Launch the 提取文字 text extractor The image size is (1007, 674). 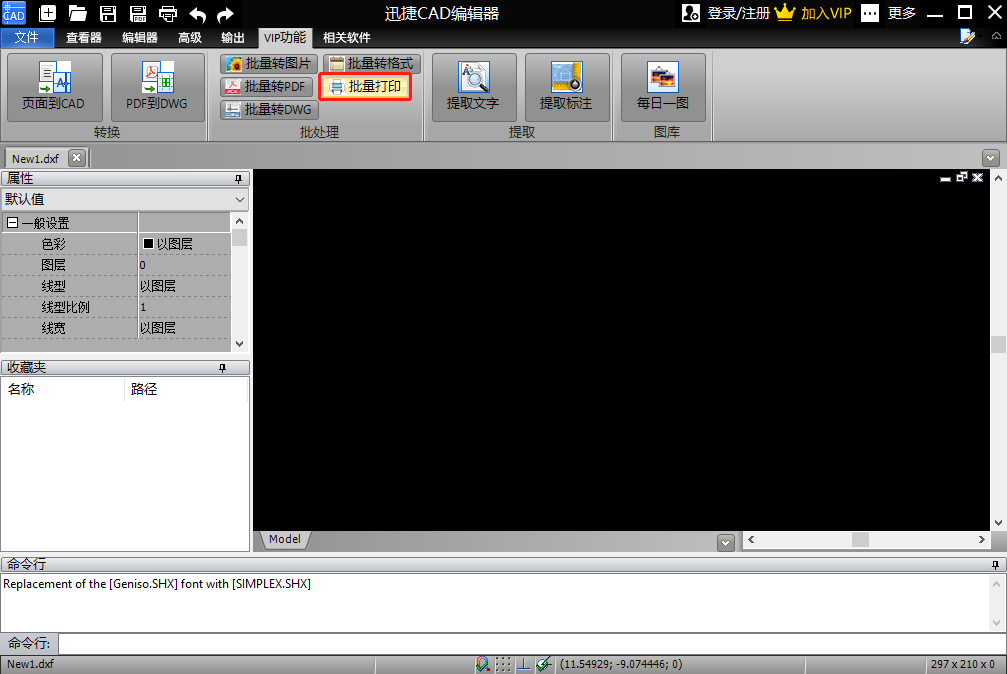473,87
